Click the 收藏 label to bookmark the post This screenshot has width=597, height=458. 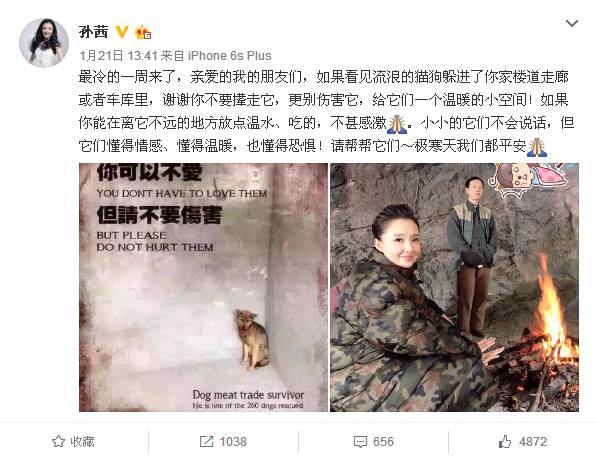(83, 442)
